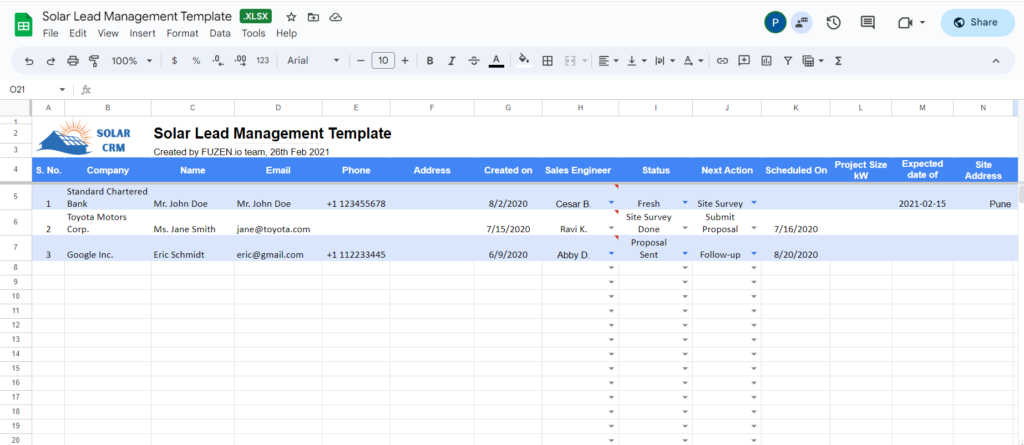
Task: Open the Follow-up next action dropdown
Action: (754, 254)
